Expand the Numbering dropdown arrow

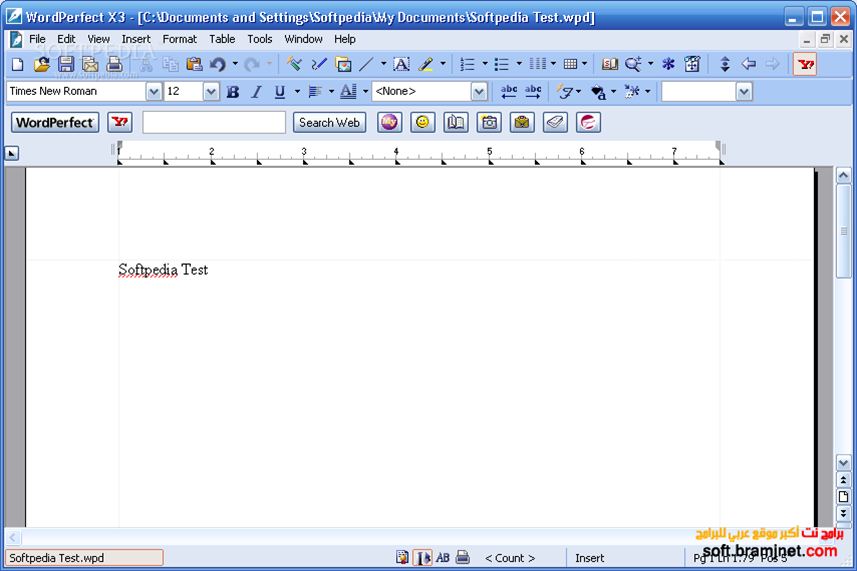(484, 64)
